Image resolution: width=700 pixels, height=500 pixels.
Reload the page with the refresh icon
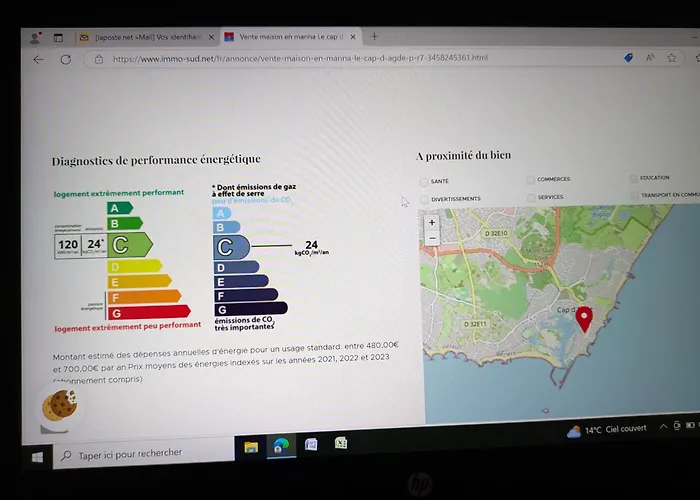point(65,60)
